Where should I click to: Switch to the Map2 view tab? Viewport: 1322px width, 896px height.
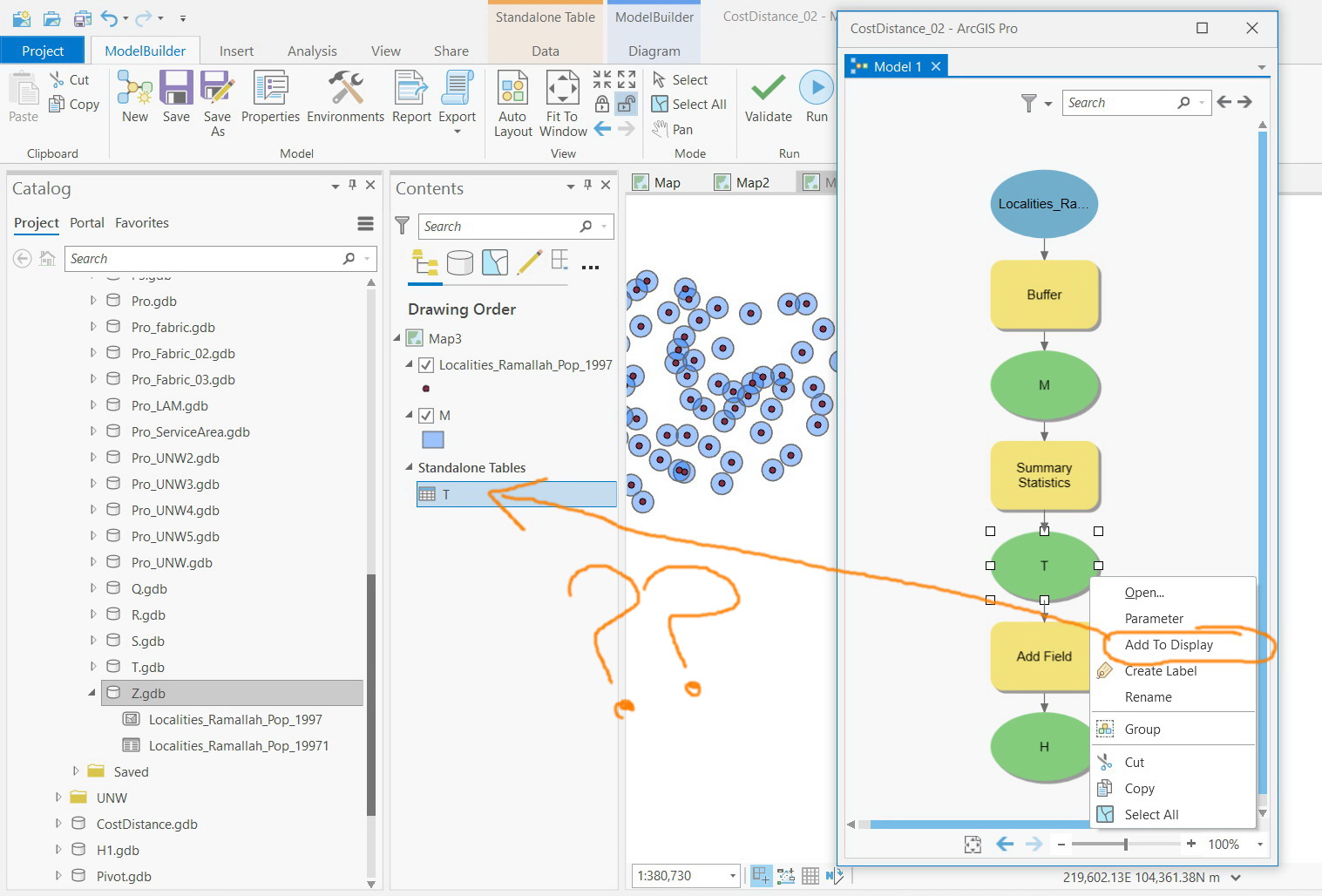(x=742, y=182)
